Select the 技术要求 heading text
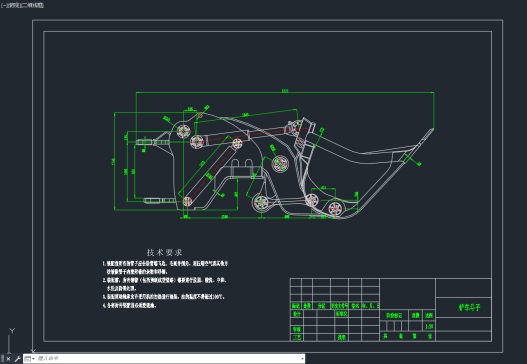Screen dimensions: 527x364 [164, 252]
